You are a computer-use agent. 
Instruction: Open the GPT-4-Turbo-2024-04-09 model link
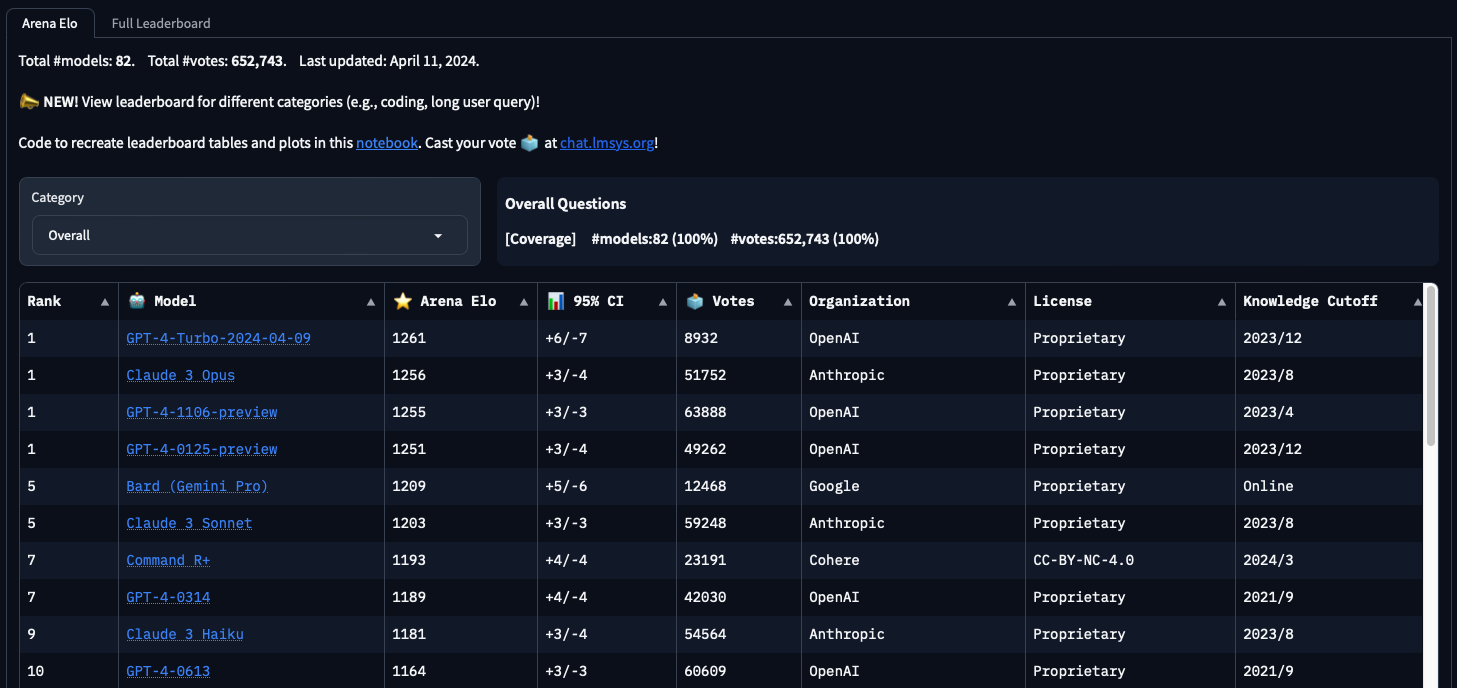click(218, 338)
